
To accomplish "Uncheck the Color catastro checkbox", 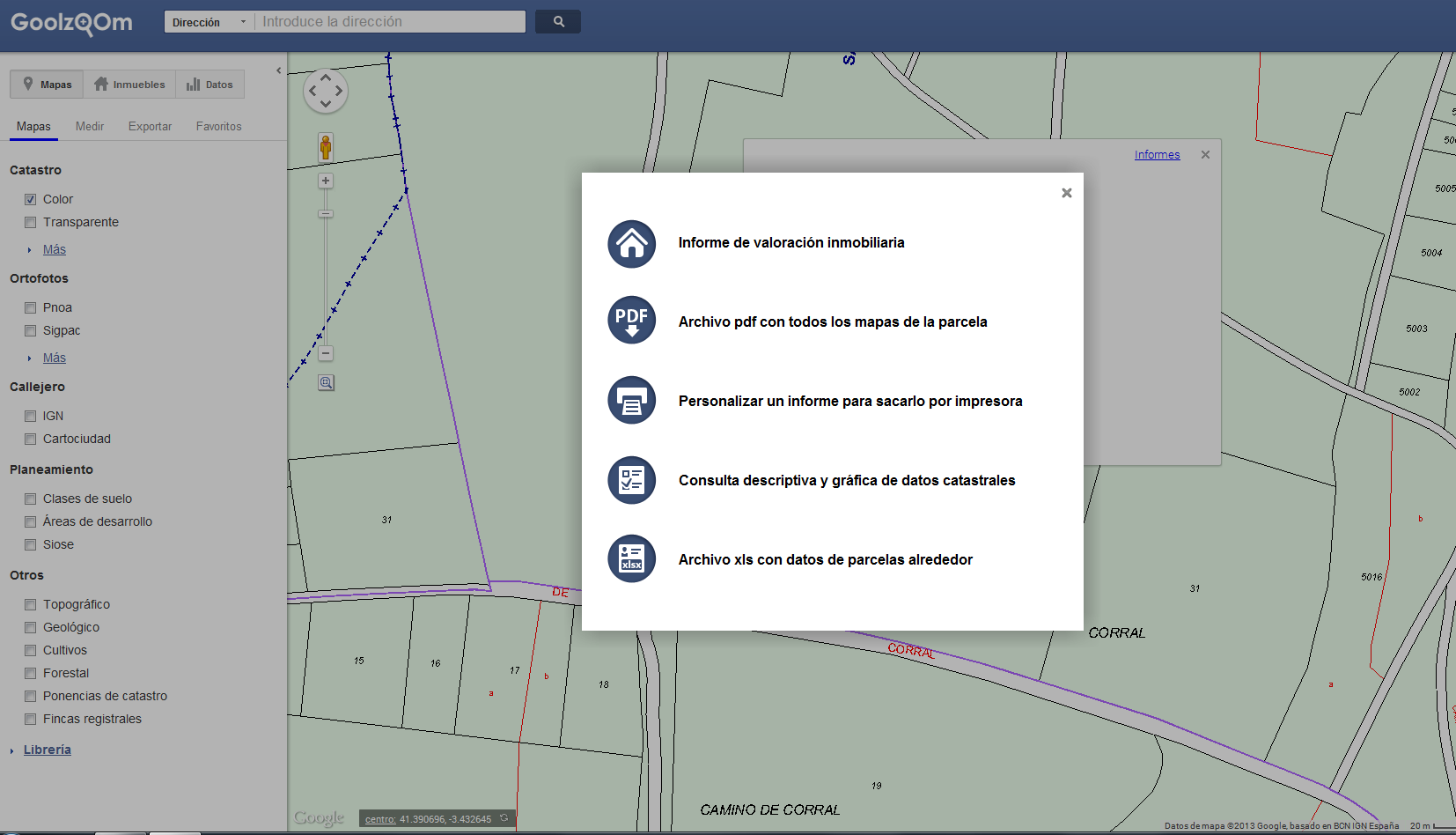I will tap(31, 200).
